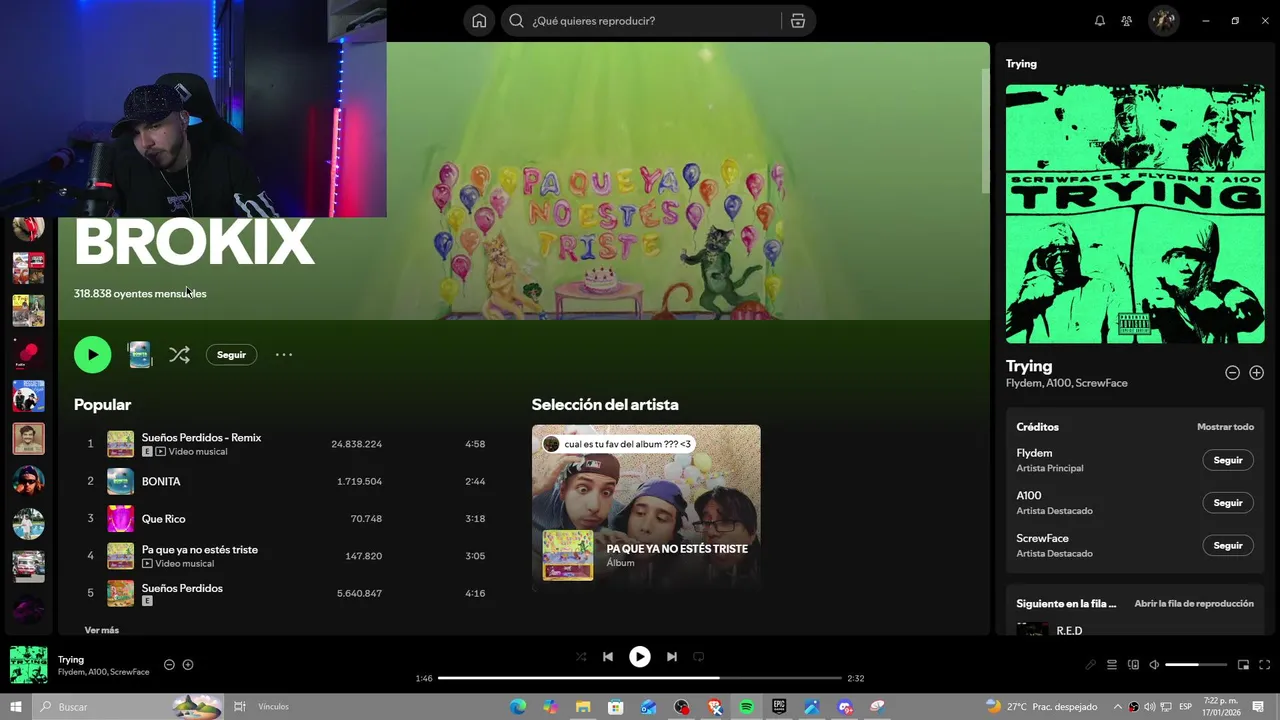Toggle shuffle in the player controls
Image resolution: width=1280 pixels, height=720 pixels.
[x=581, y=657]
